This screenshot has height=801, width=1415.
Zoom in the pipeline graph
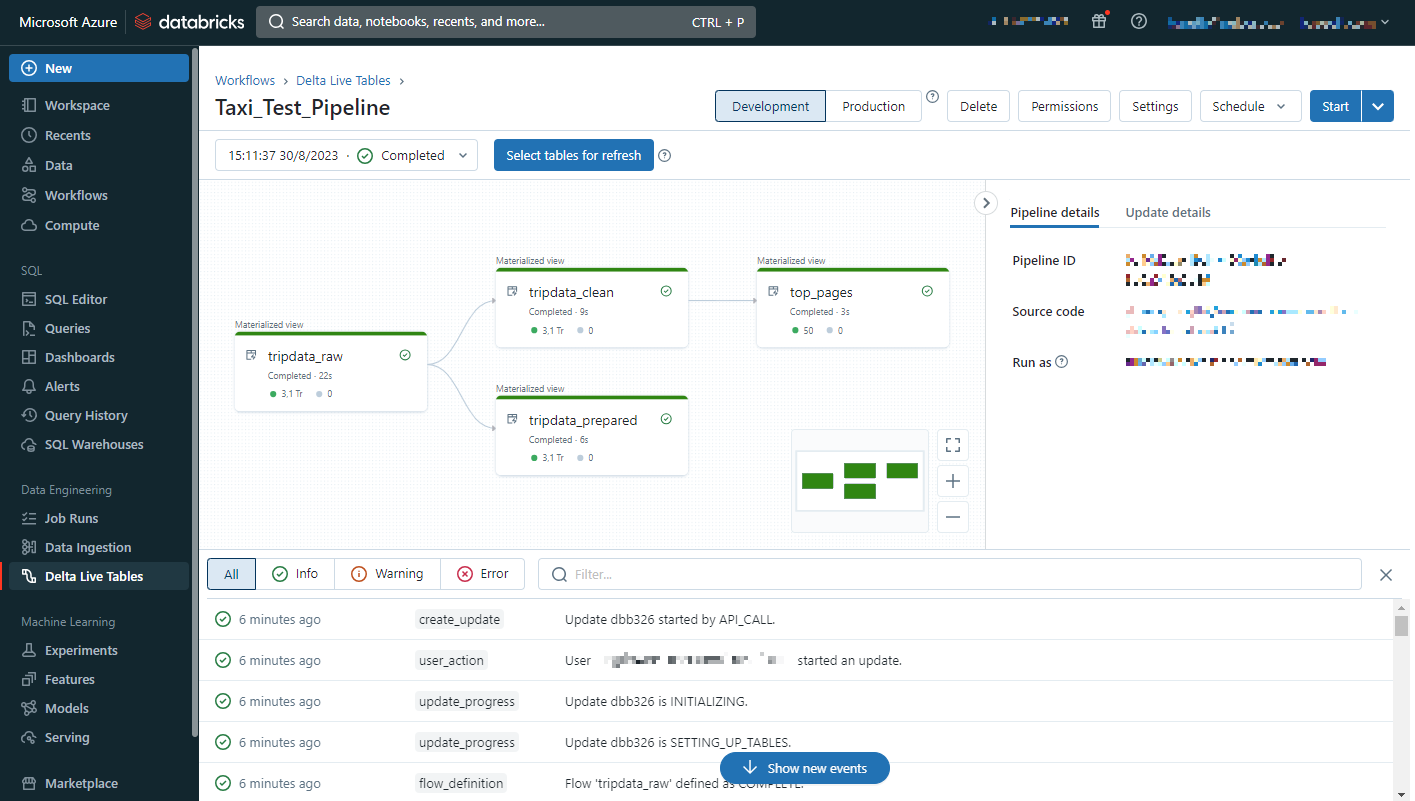coord(952,481)
